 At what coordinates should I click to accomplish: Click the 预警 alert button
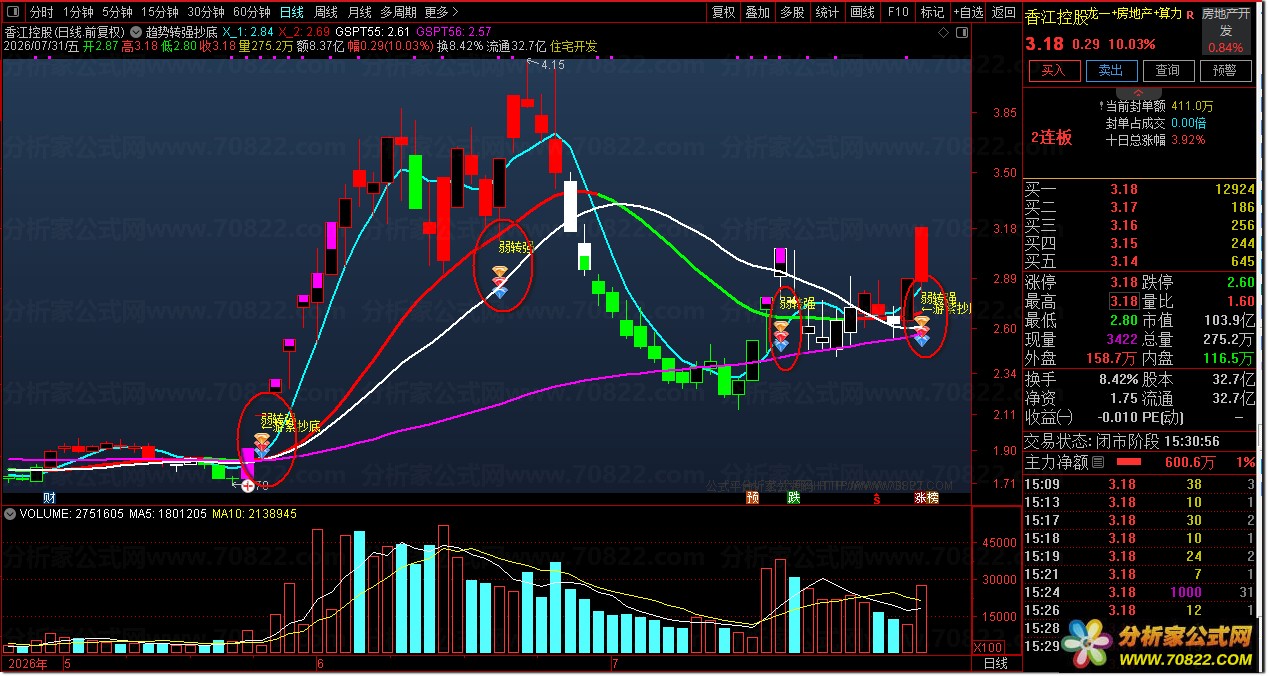click(x=1225, y=71)
